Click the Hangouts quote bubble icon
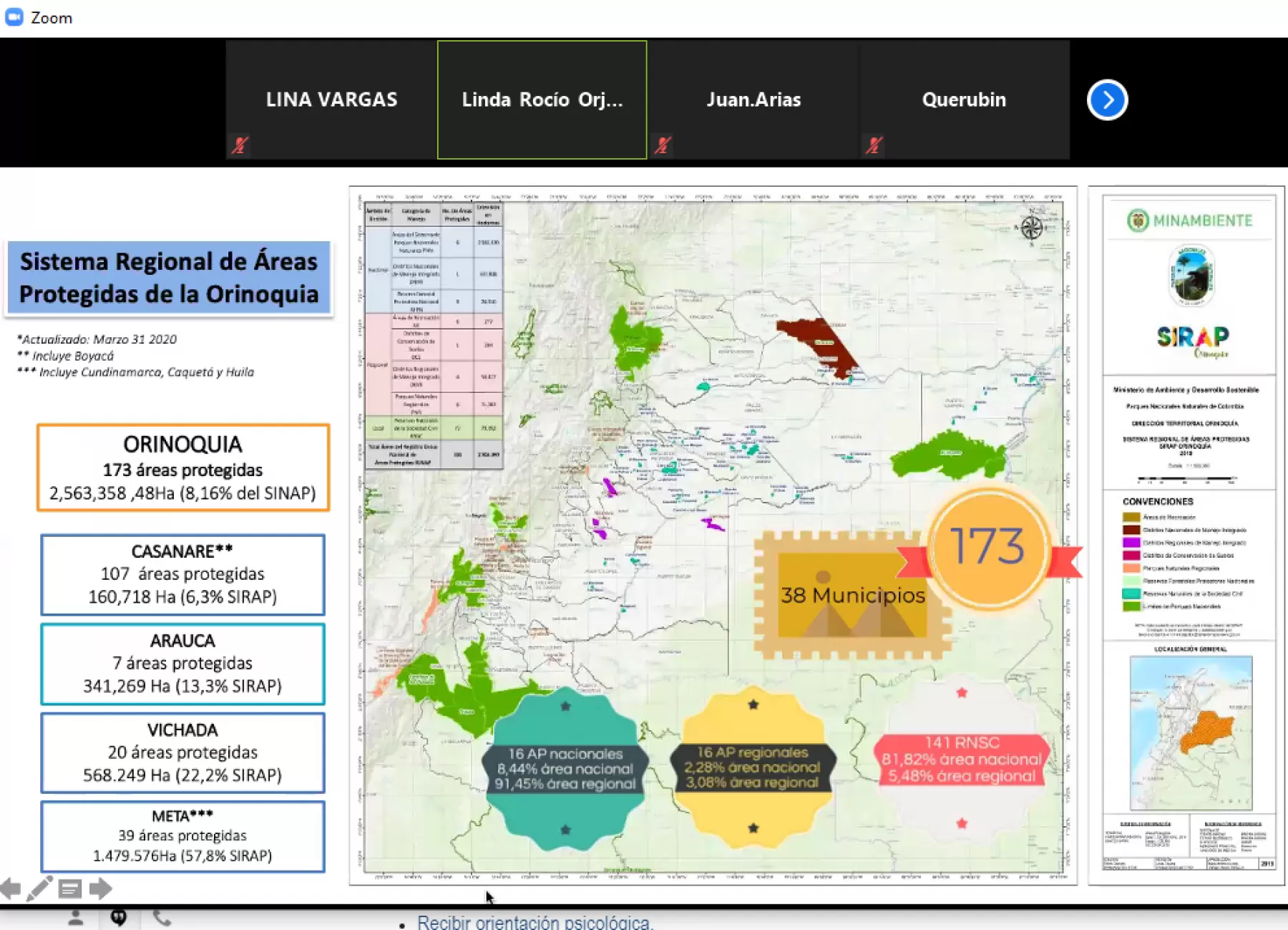1288x930 pixels. [119, 917]
